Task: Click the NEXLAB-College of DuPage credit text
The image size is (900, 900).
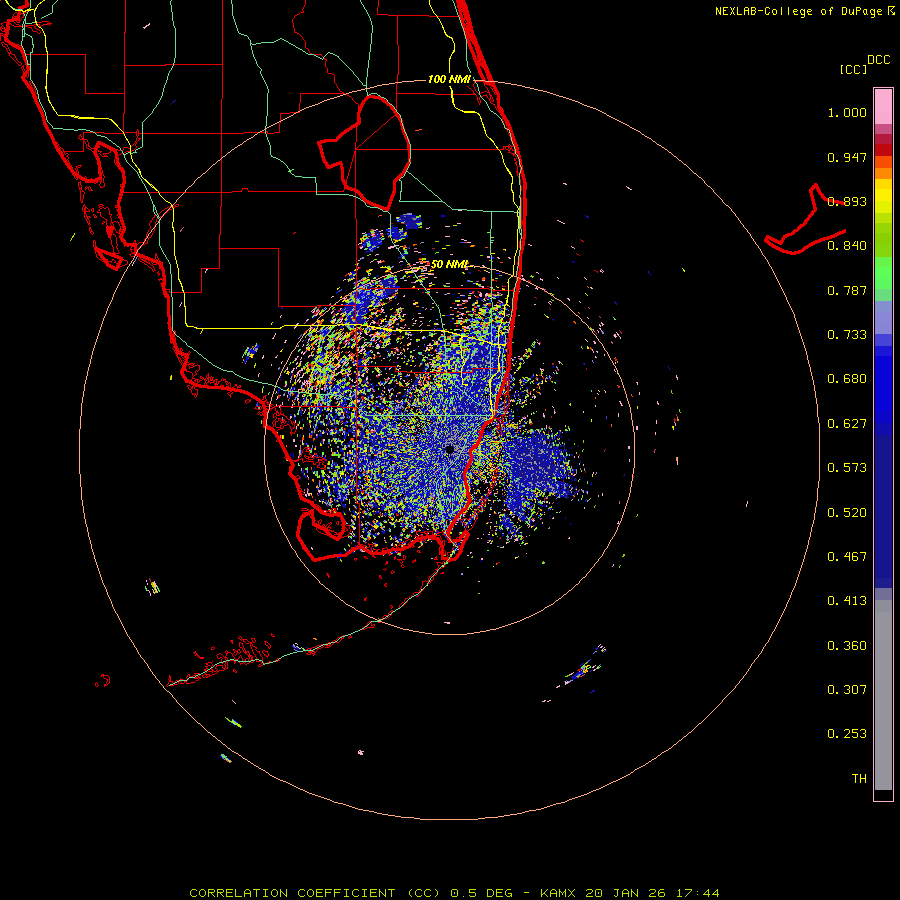Action: point(798,11)
